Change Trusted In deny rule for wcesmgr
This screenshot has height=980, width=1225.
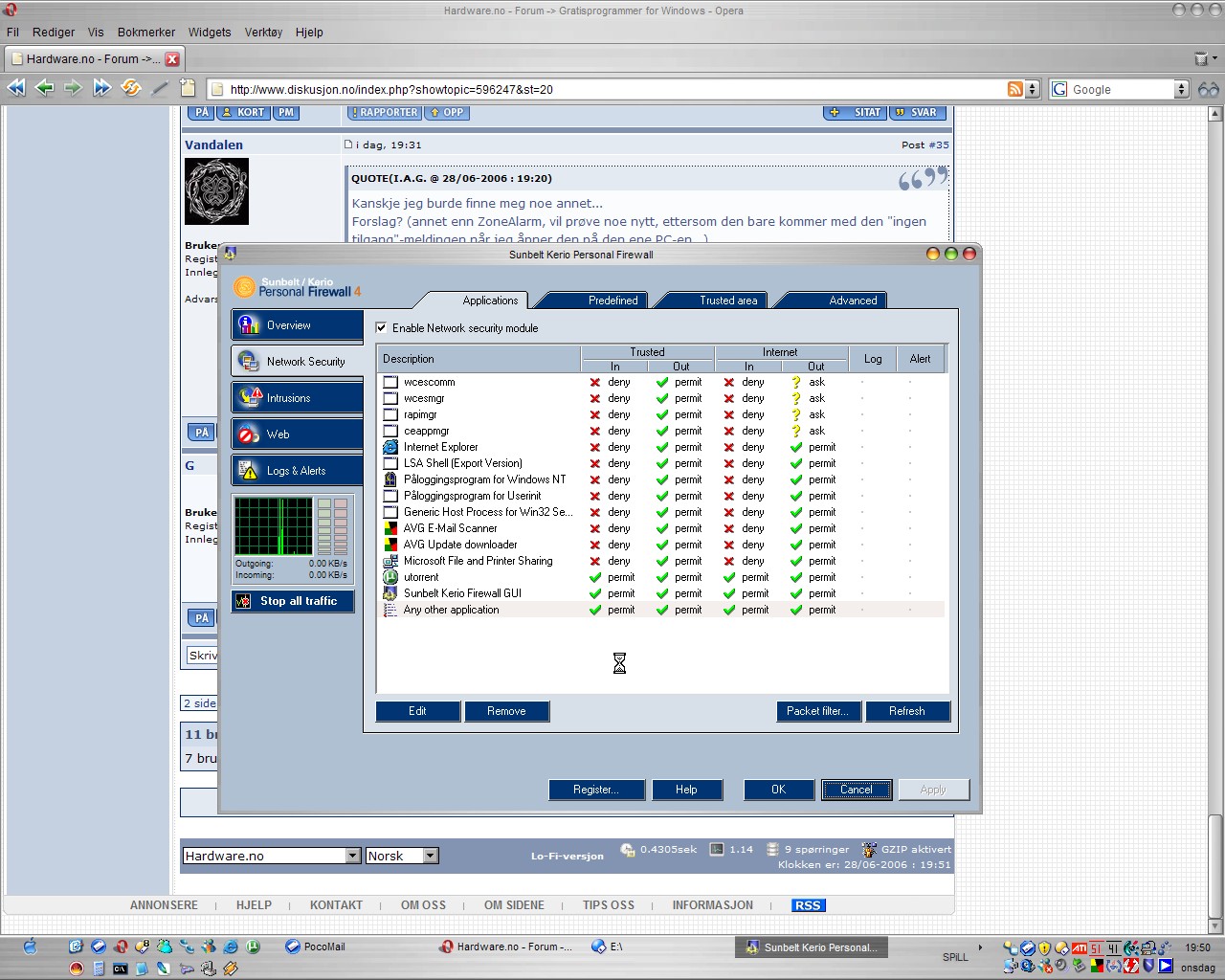[x=610, y=398]
